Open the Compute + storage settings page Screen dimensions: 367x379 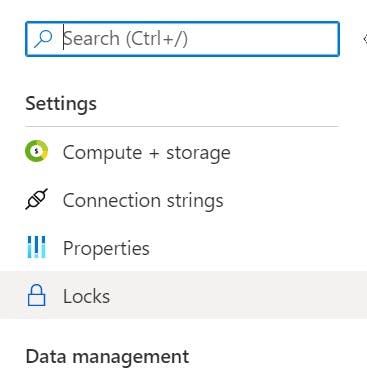146,153
